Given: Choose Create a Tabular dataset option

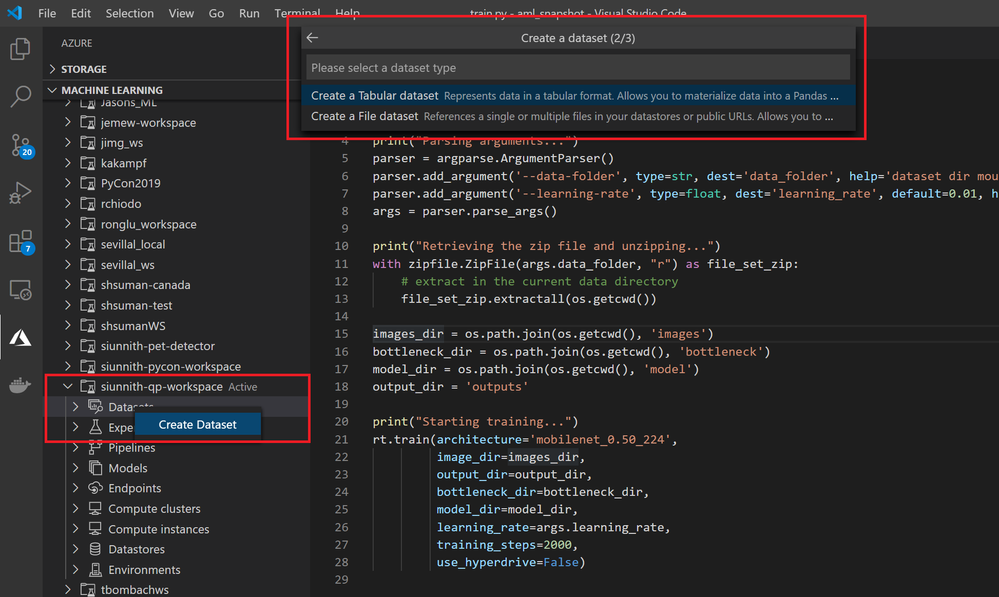Looking at the screenshot, I should (374, 96).
